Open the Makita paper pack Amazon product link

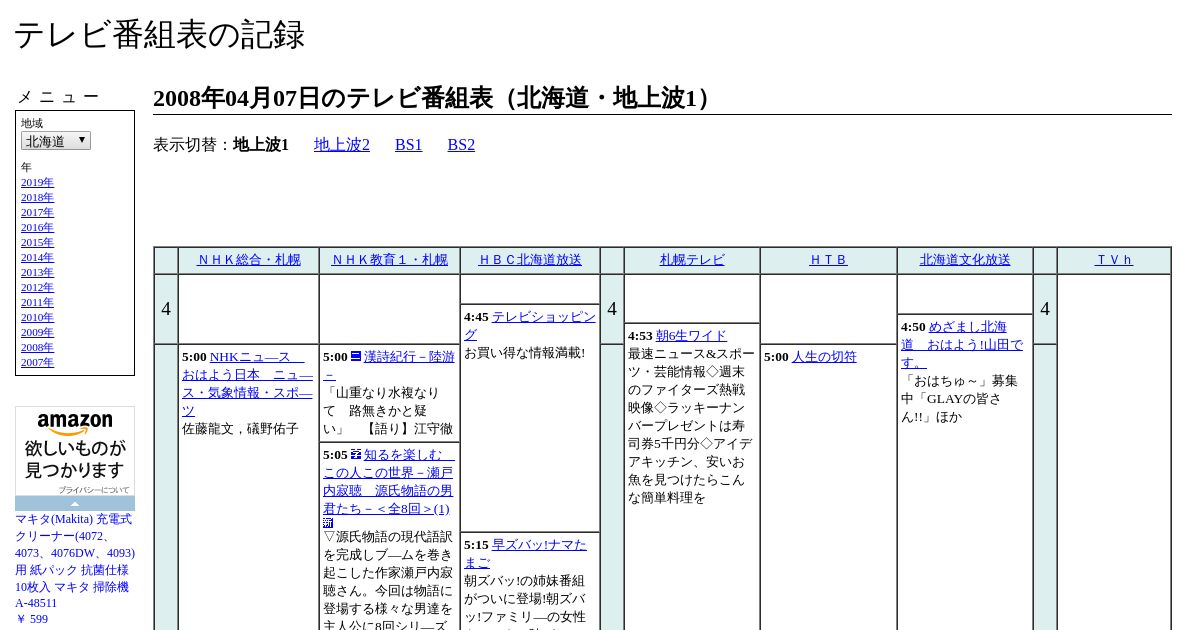coord(75,561)
